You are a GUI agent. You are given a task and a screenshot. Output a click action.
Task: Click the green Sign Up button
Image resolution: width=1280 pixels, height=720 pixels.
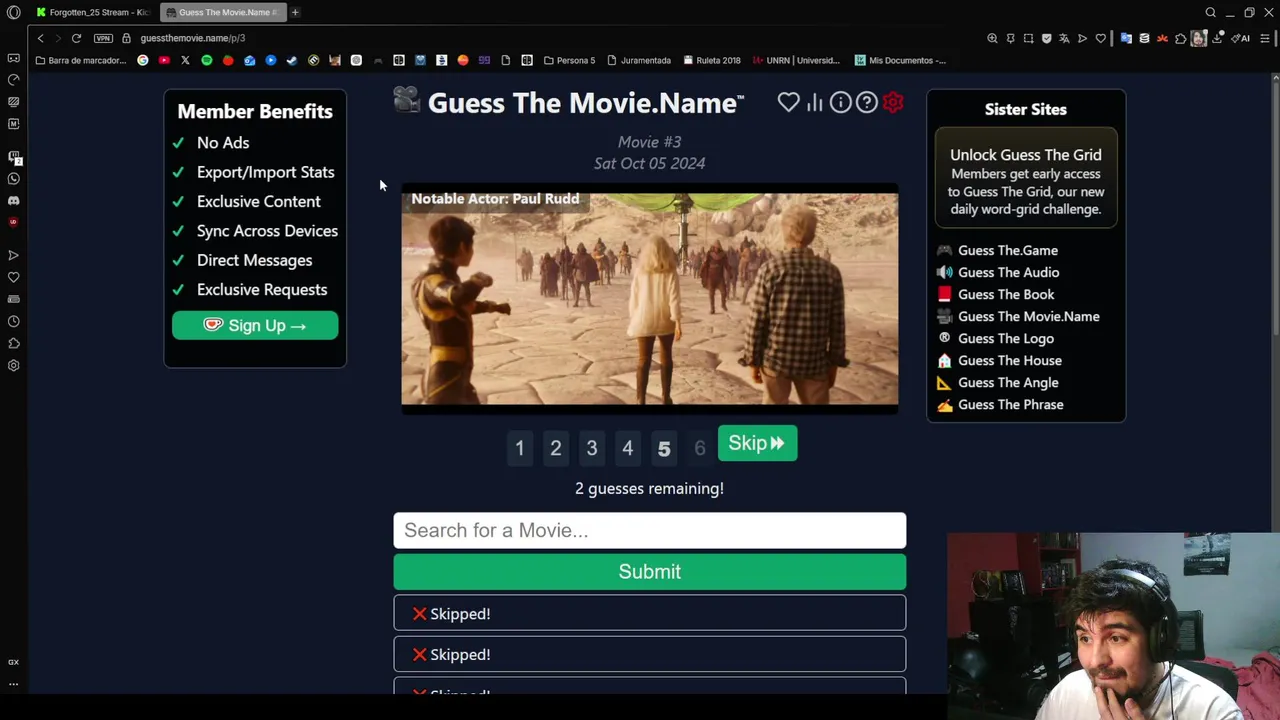(x=255, y=325)
